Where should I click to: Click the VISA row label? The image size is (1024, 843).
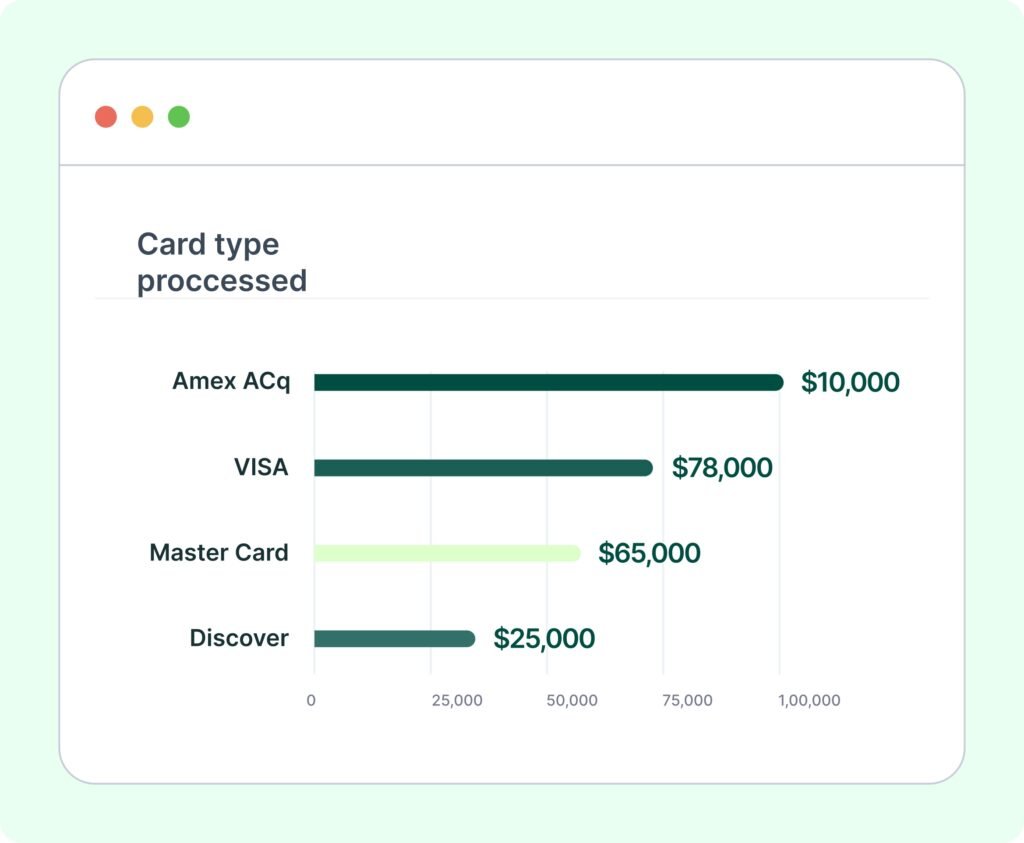[x=261, y=467]
